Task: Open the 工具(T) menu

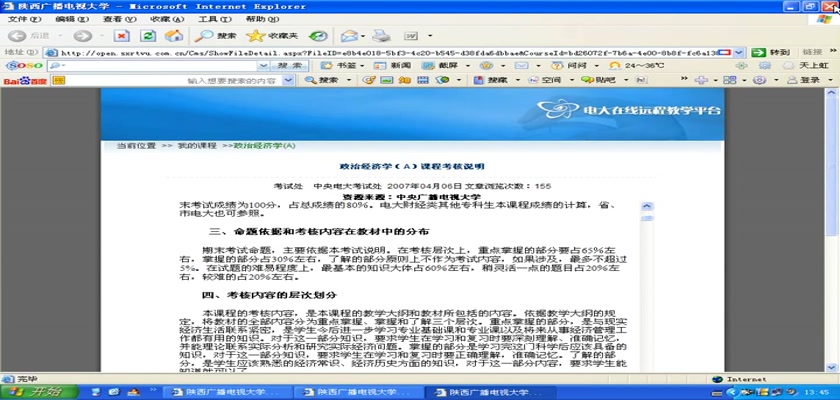Action: tap(215, 19)
